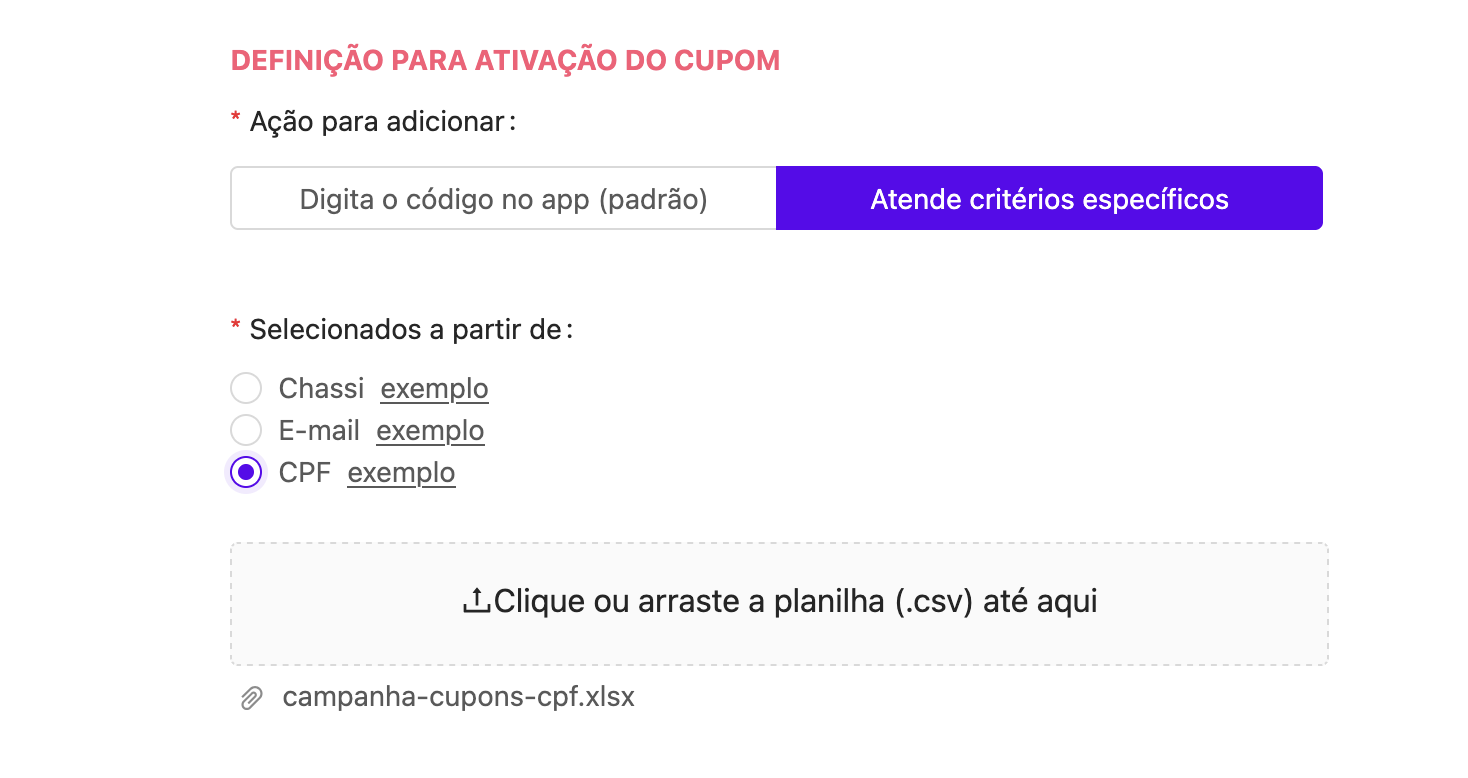Click the E-mail option label text
Image resolution: width=1468 pixels, height=778 pixels.
[319, 430]
